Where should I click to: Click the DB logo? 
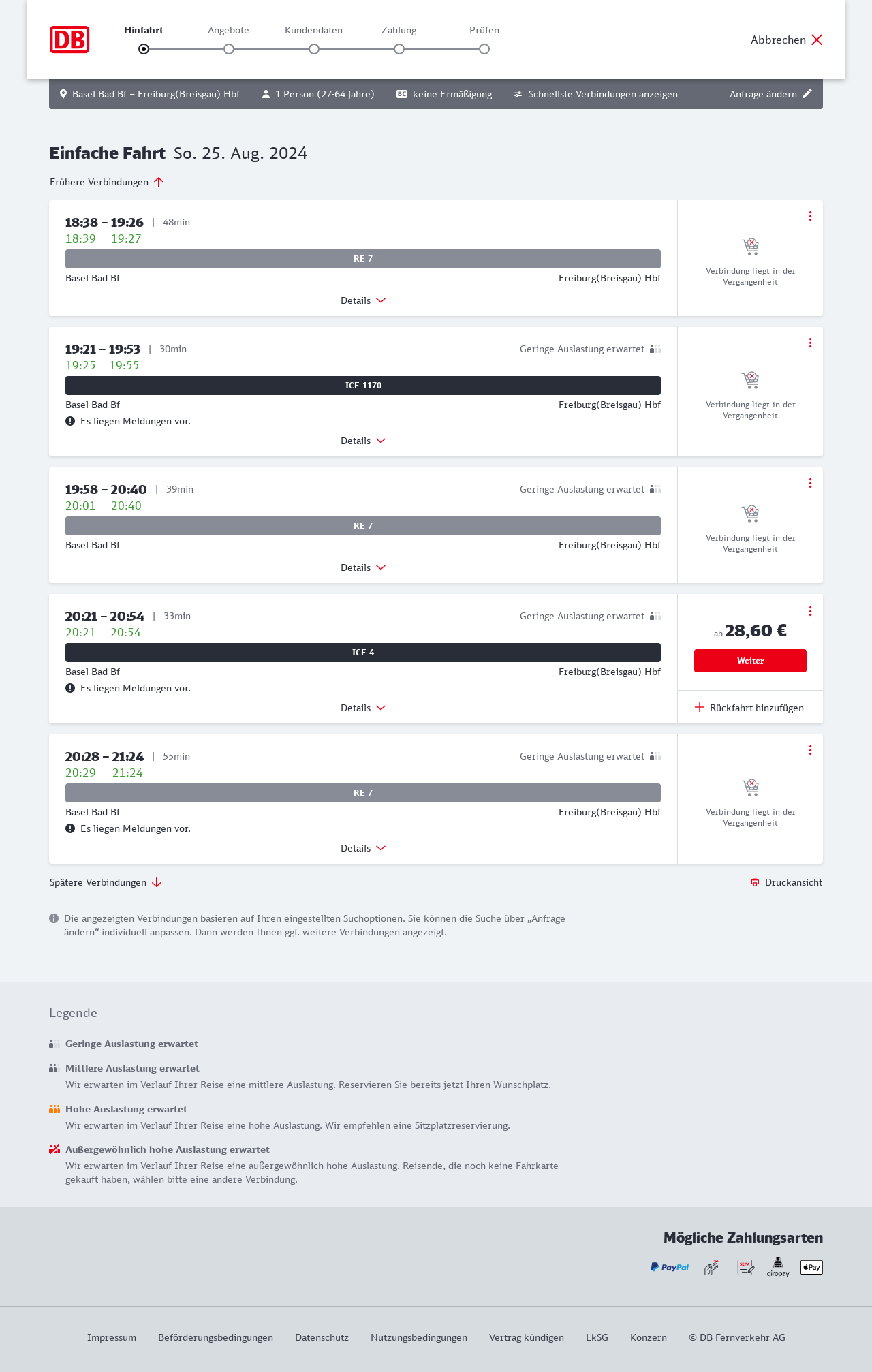click(x=69, y=40)
